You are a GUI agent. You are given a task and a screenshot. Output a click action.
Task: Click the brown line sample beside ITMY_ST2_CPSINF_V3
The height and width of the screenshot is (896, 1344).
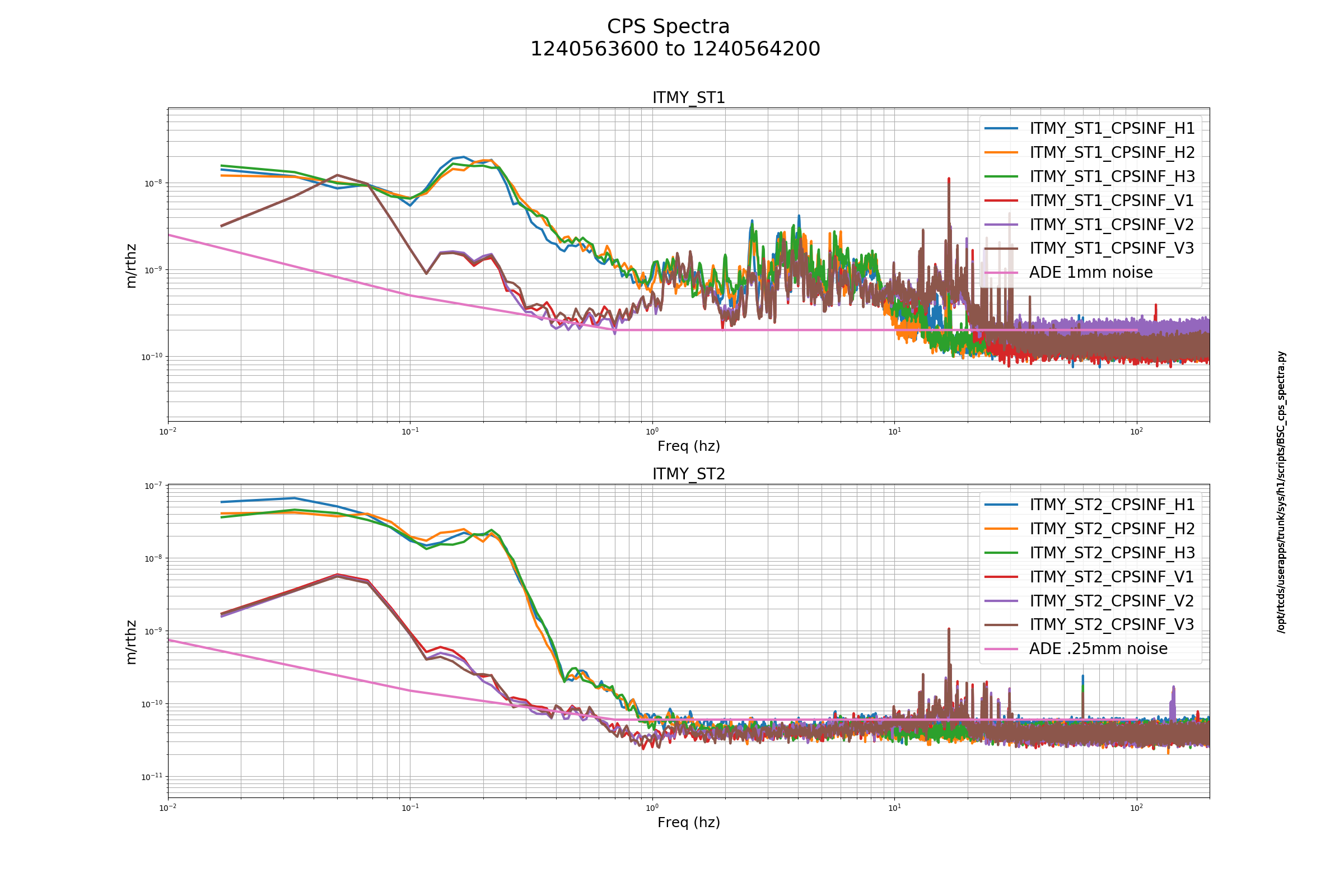1001,624
